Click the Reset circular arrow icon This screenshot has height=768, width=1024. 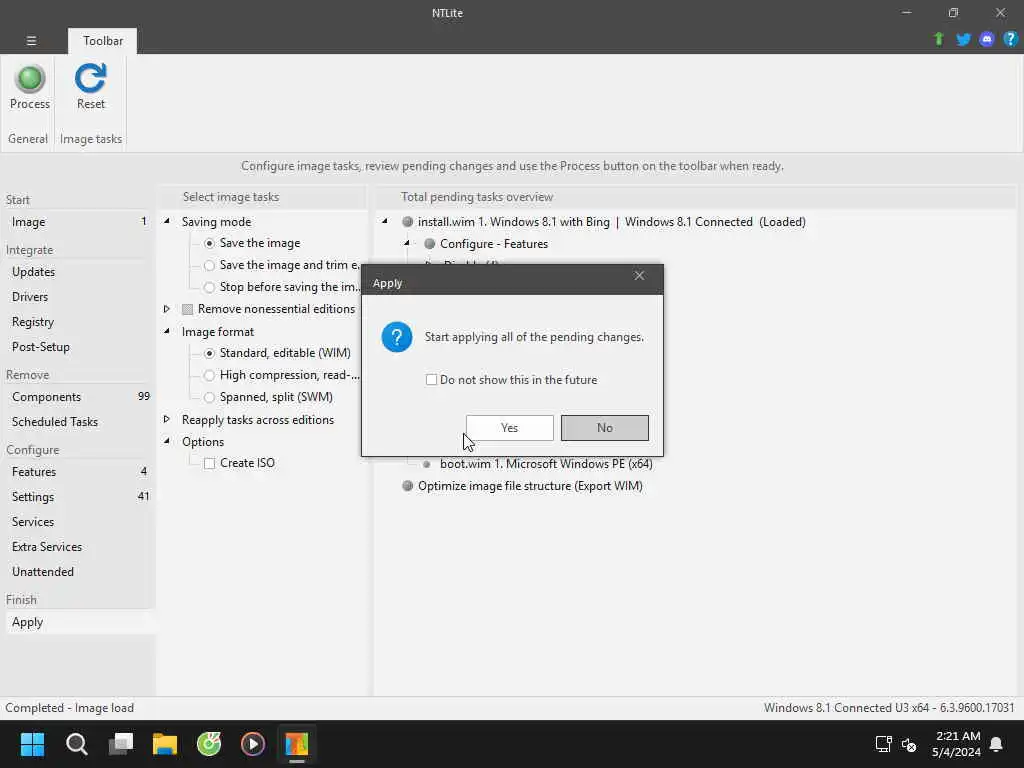point(90,78)
